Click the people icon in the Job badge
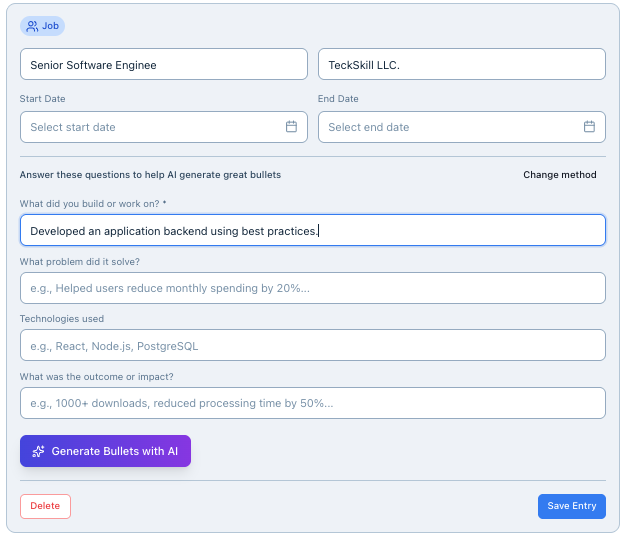 (x=33, y=26)
